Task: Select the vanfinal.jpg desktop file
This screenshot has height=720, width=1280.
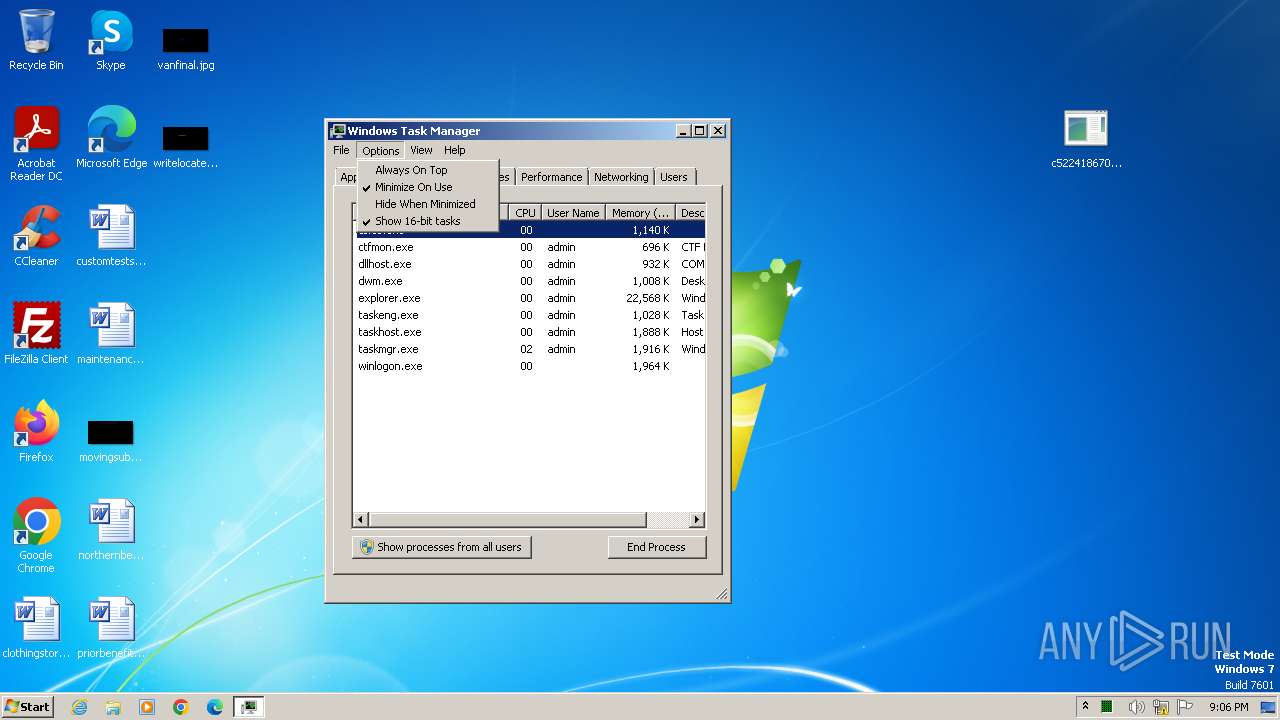Action: [x=186, y=48]
